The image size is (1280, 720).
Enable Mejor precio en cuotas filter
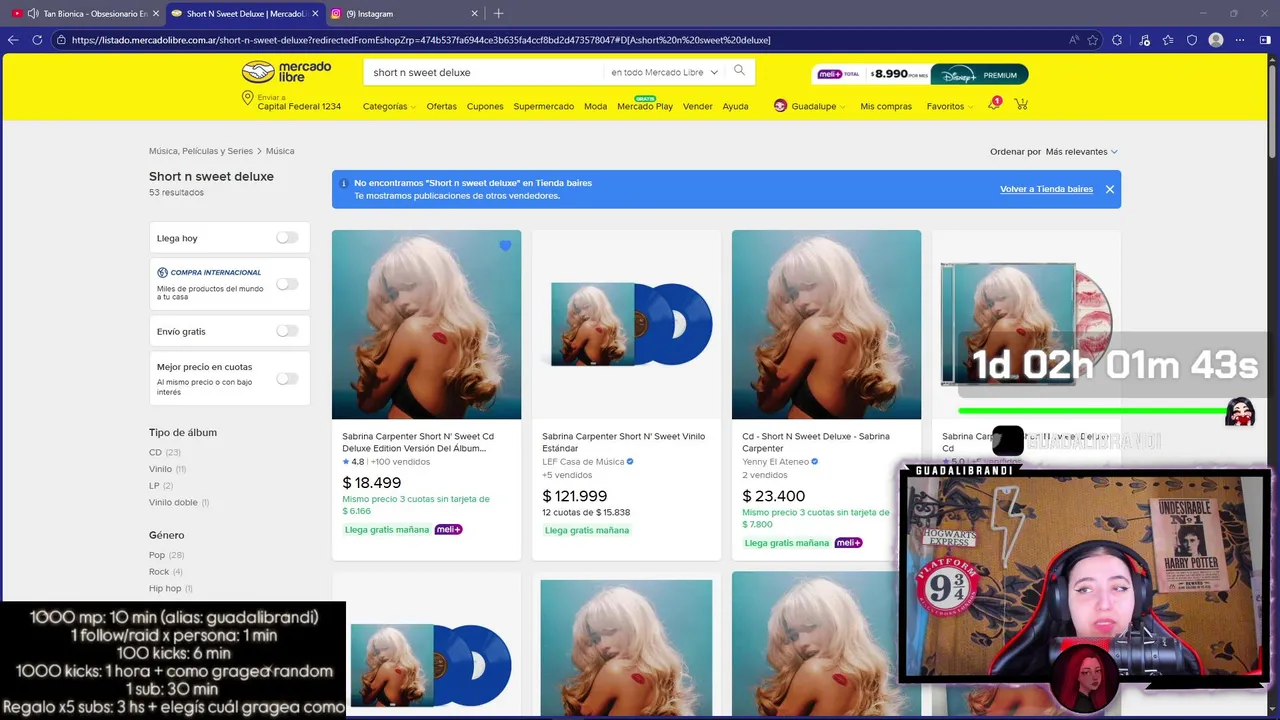tap(287, 379)
